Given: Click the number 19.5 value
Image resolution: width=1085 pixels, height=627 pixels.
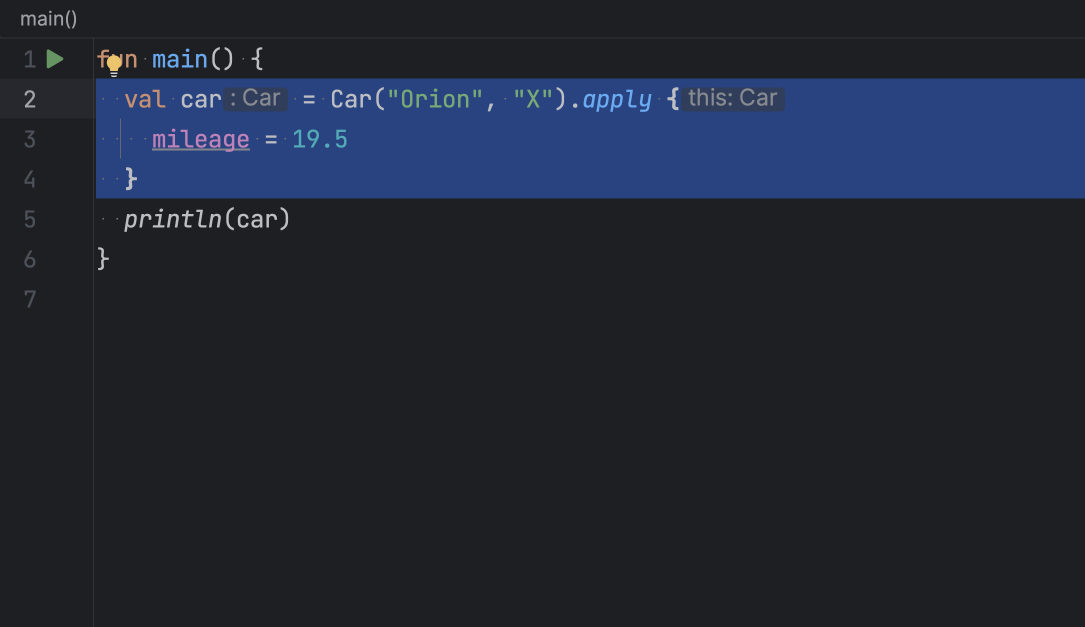Looking at the screenshot, I should click(320, 139).
